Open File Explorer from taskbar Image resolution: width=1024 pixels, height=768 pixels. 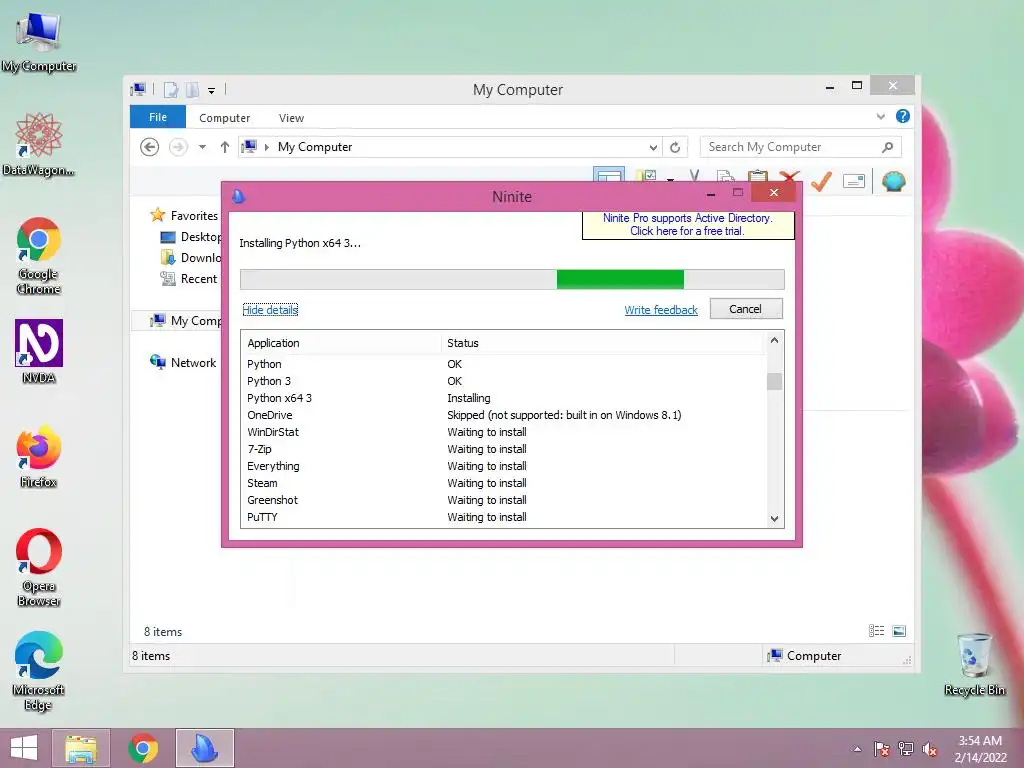81,748
